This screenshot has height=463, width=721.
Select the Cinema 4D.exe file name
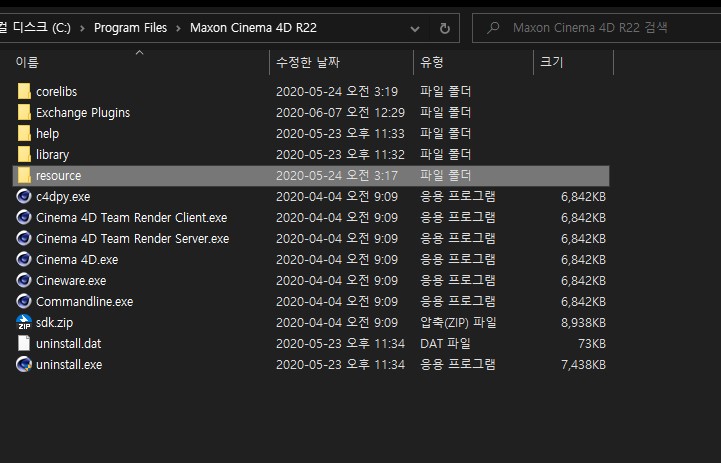(77, 259)
